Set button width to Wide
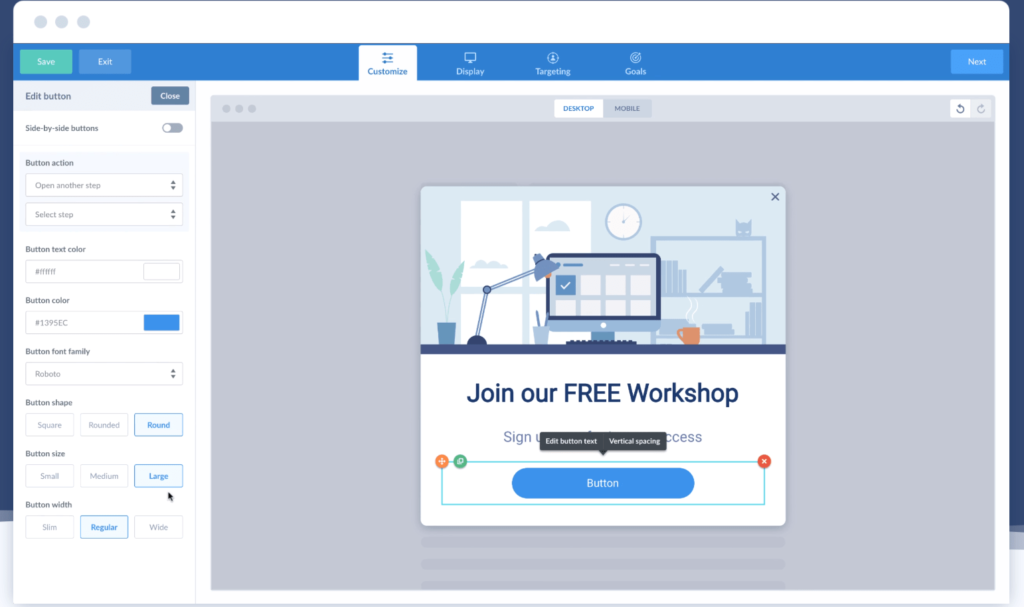 (x=159, y=527)
